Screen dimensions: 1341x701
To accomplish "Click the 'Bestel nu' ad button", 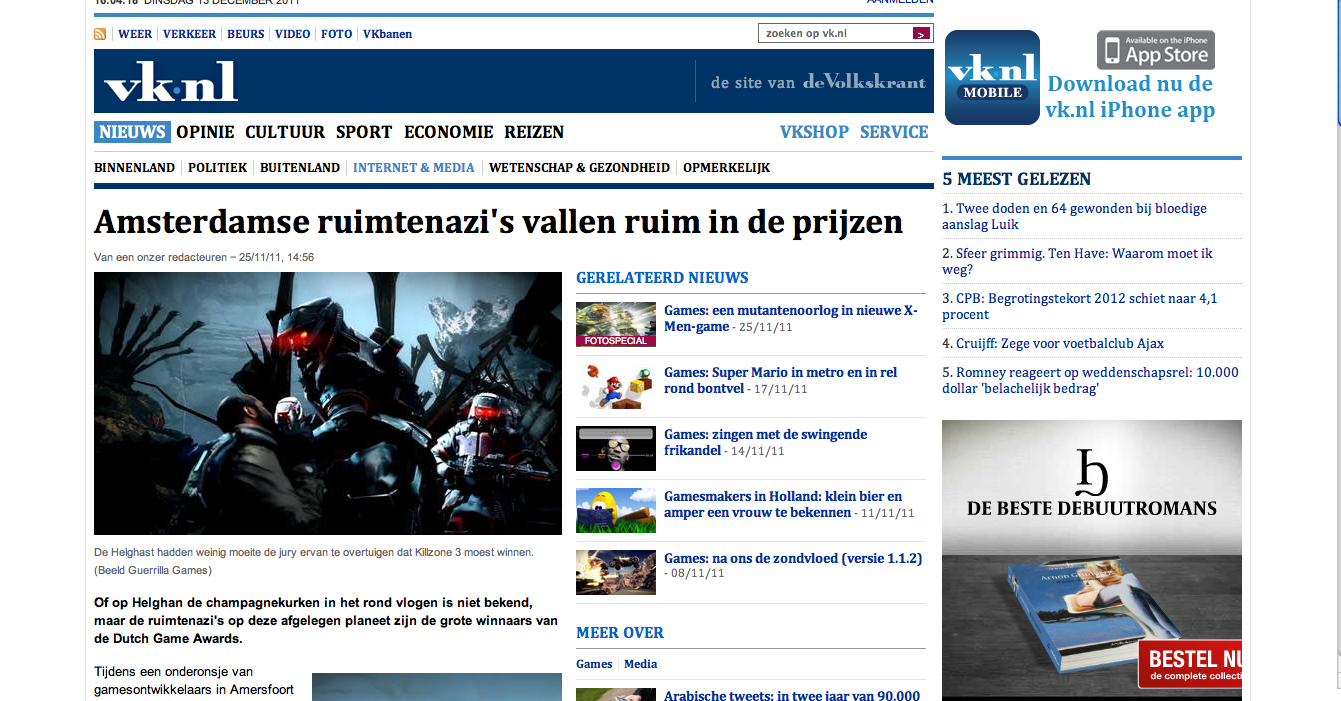I will click(1190, 665).
